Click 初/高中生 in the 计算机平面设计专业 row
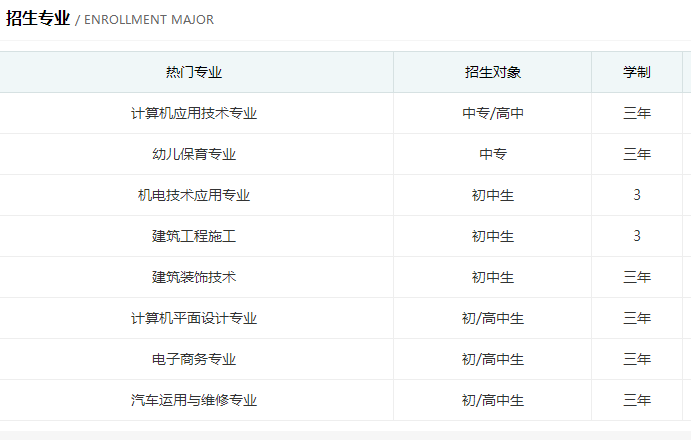The width and height of the screenshot is (691, 440). [493, 318]
